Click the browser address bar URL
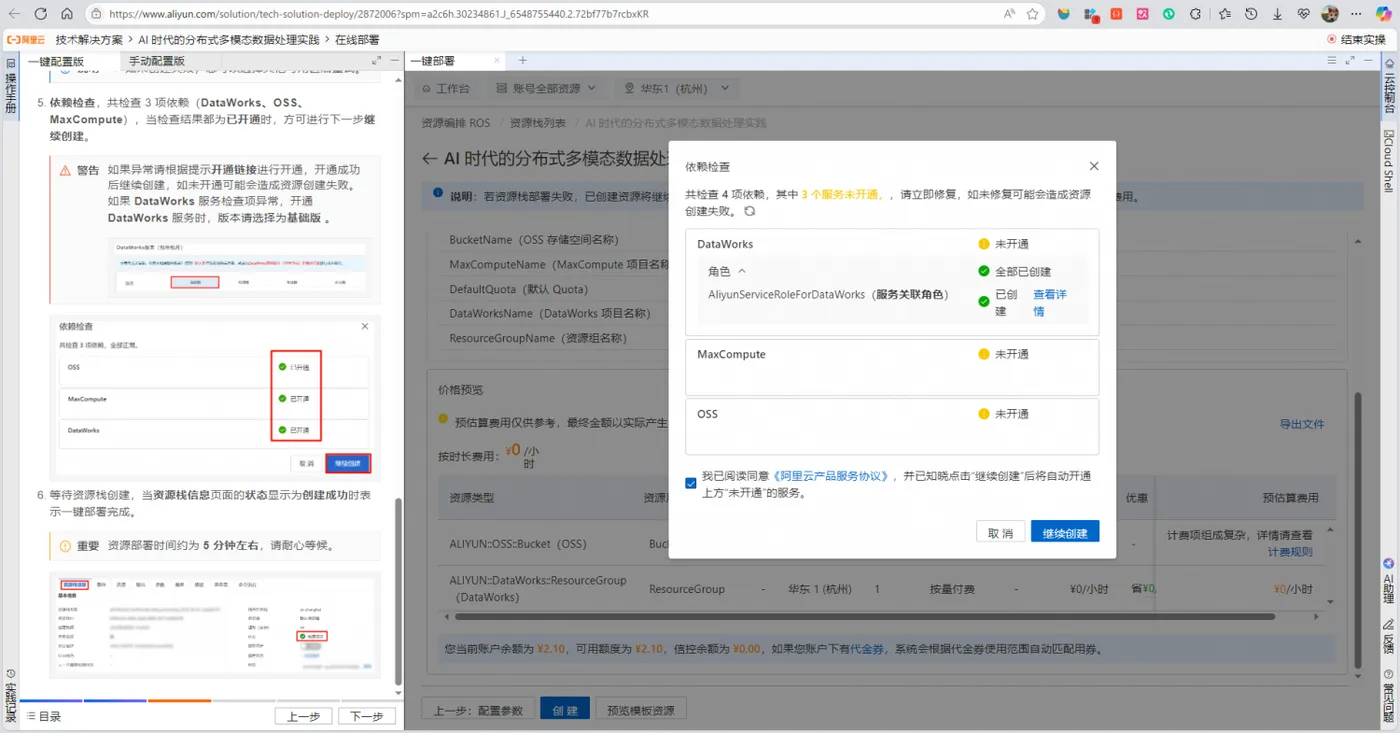Viewport: 1400px width, 733px height. point(378,14)
